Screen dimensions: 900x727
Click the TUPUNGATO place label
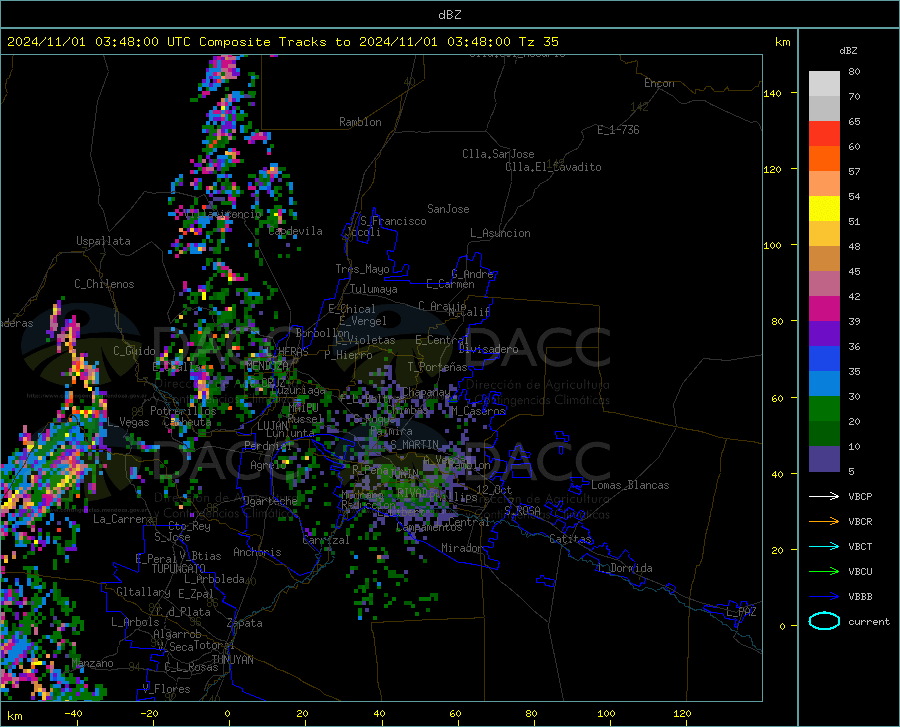pos(179,569)
